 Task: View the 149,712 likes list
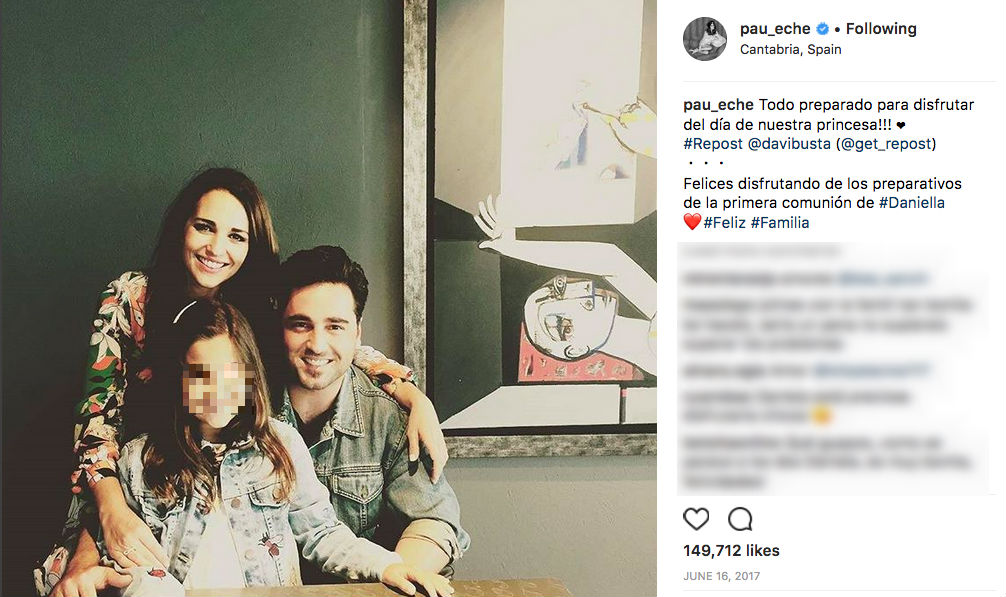(731, 550)
